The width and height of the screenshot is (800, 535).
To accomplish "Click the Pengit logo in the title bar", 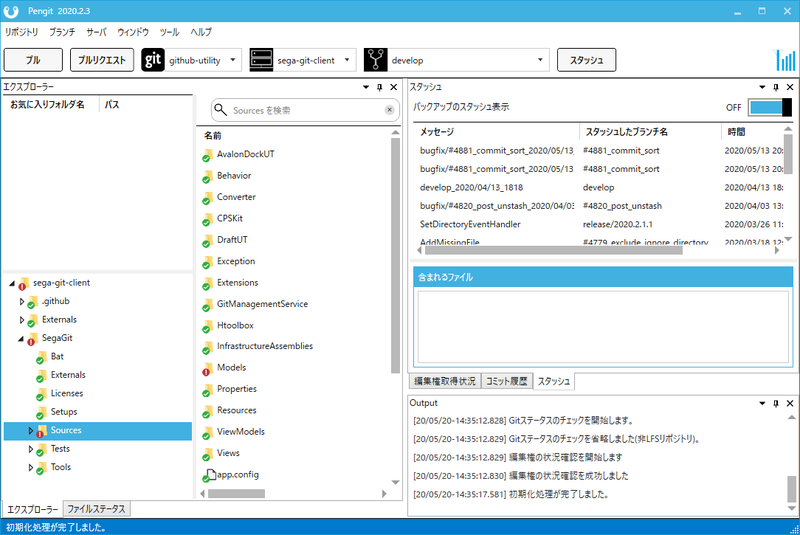I will 11,11.
